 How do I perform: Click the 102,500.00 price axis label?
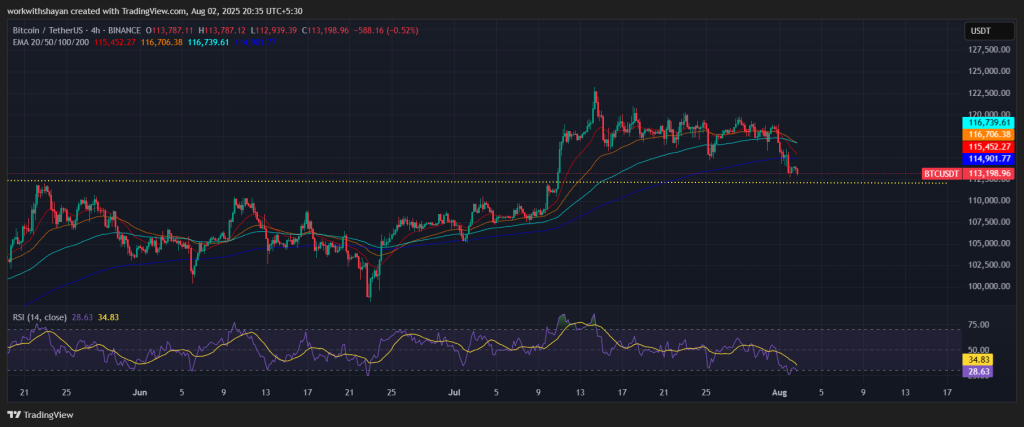click(988, 265)
